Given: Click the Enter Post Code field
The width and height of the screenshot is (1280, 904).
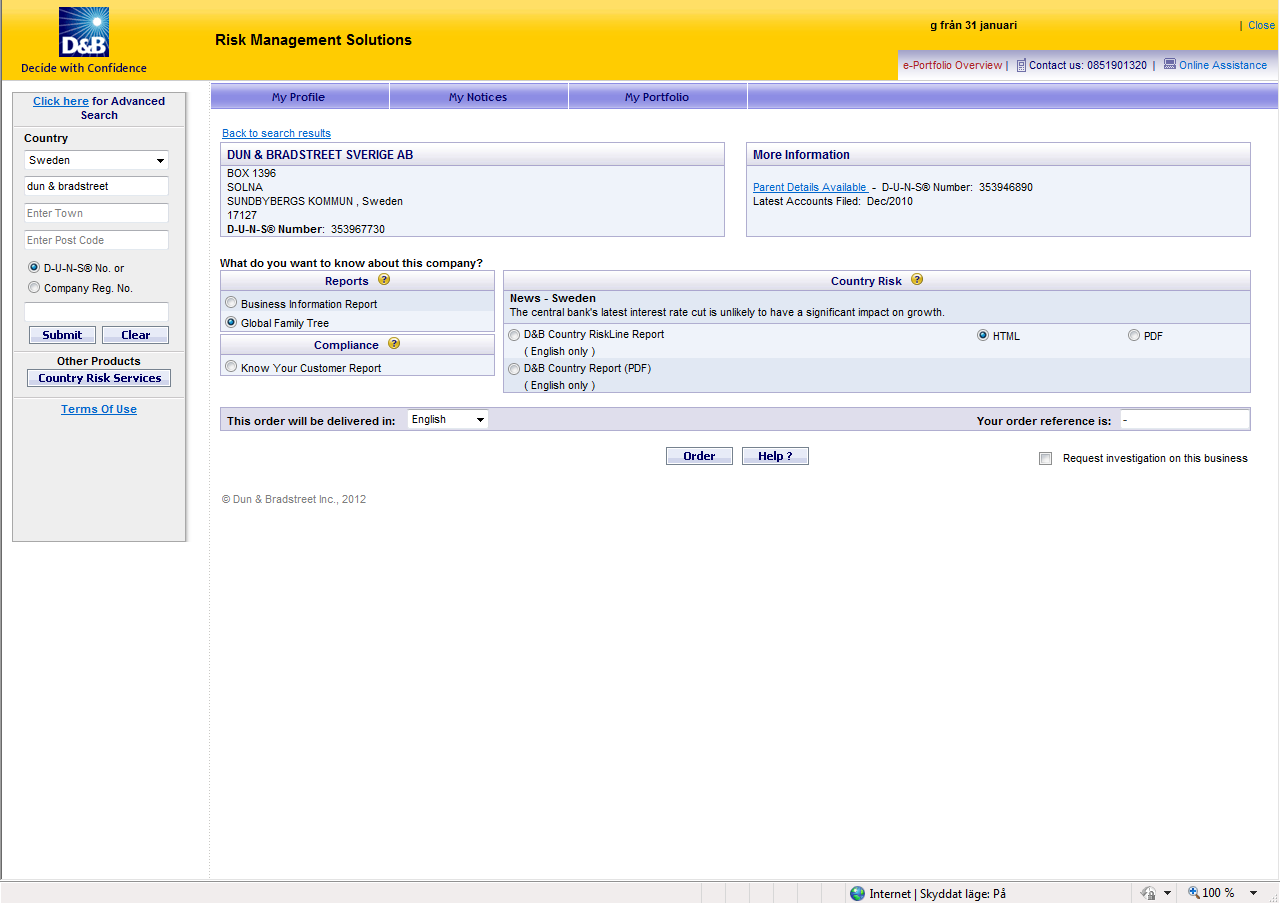Looking at the screenshot, I should pos(96,240).
